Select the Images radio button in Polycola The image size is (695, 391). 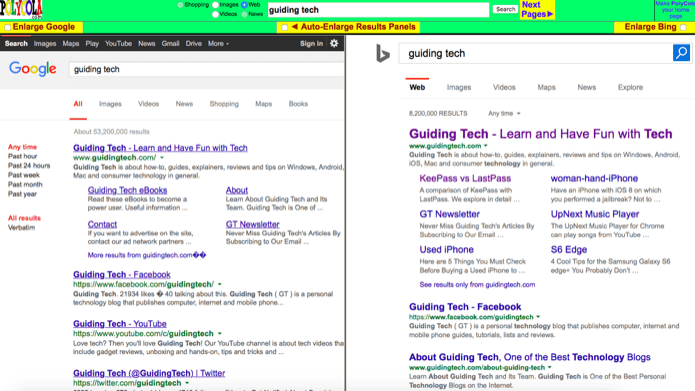215,5
